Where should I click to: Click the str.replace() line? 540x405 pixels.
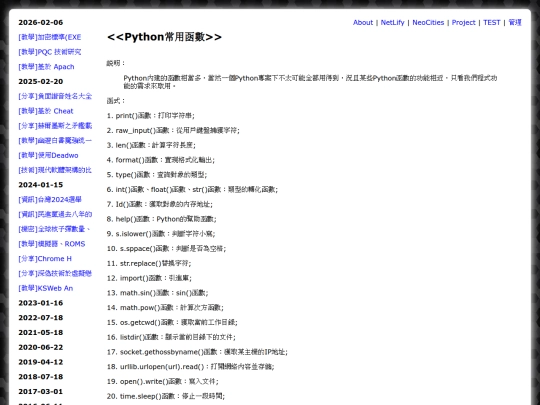tap(149, 263)
